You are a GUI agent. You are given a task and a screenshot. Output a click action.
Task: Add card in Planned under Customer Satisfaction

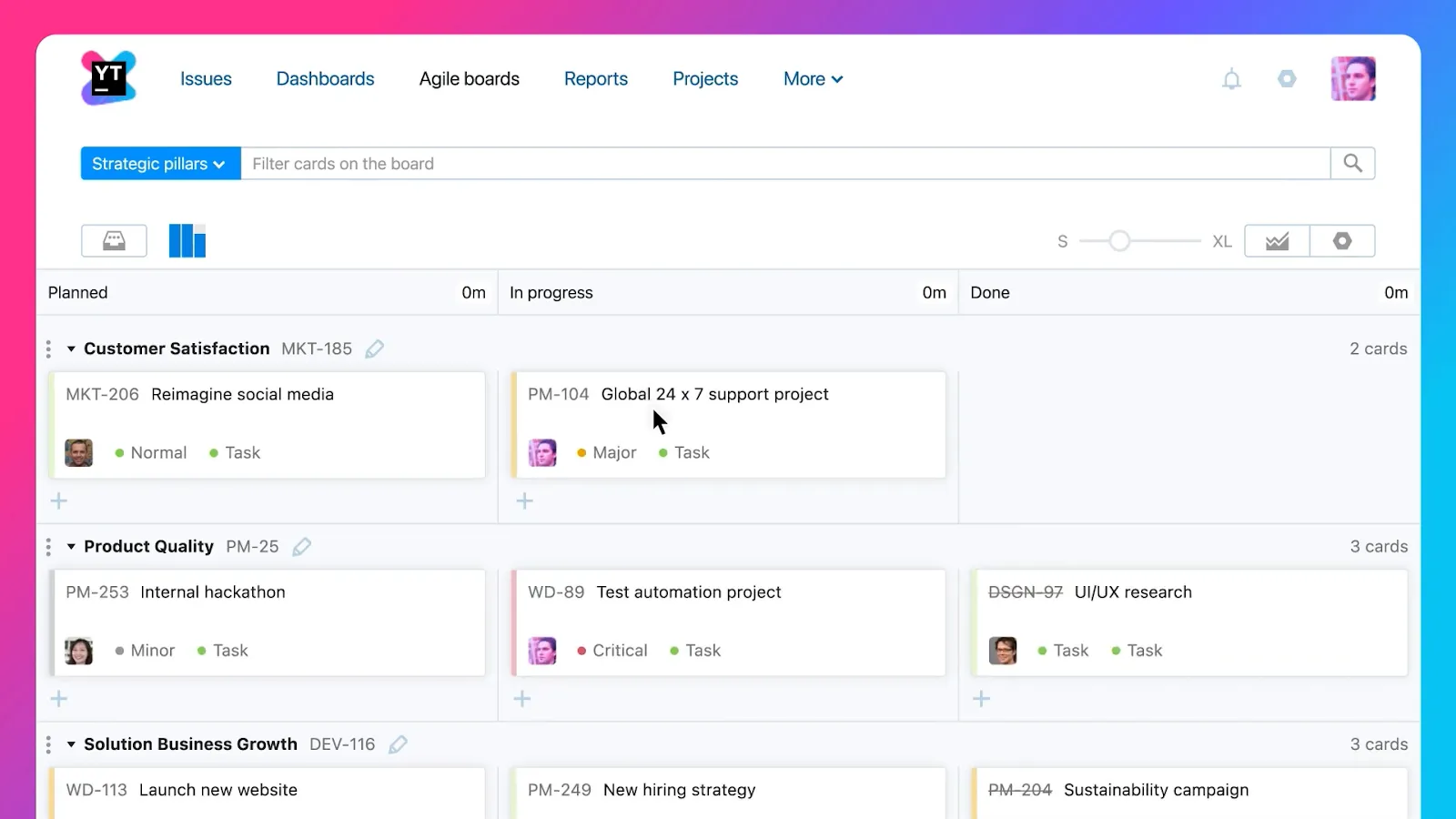click(59, 501)
